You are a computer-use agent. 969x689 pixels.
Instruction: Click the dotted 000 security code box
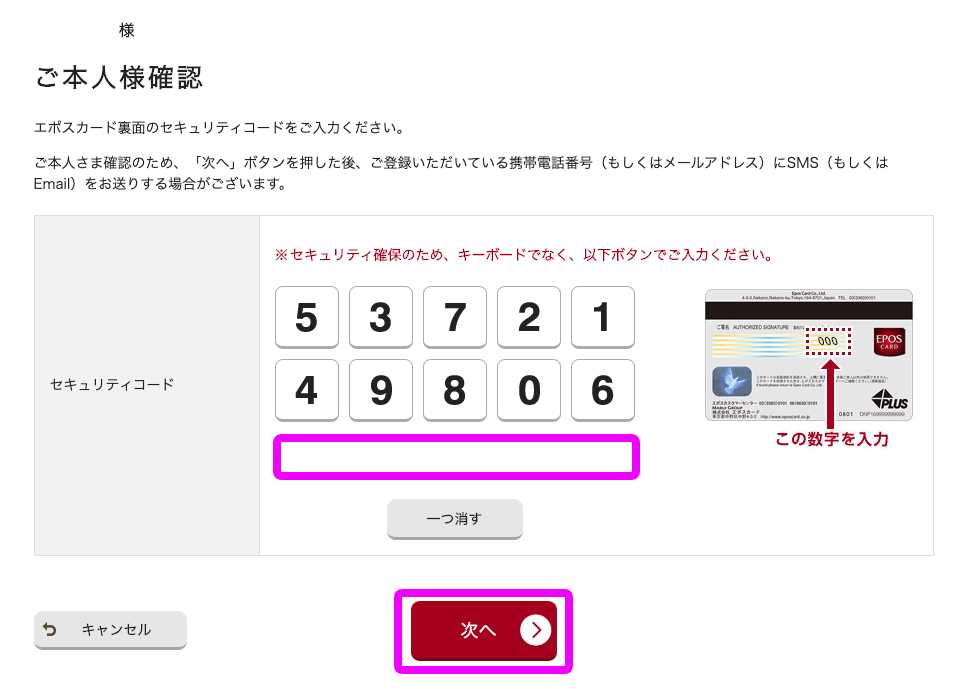click(x=828, y=341)
